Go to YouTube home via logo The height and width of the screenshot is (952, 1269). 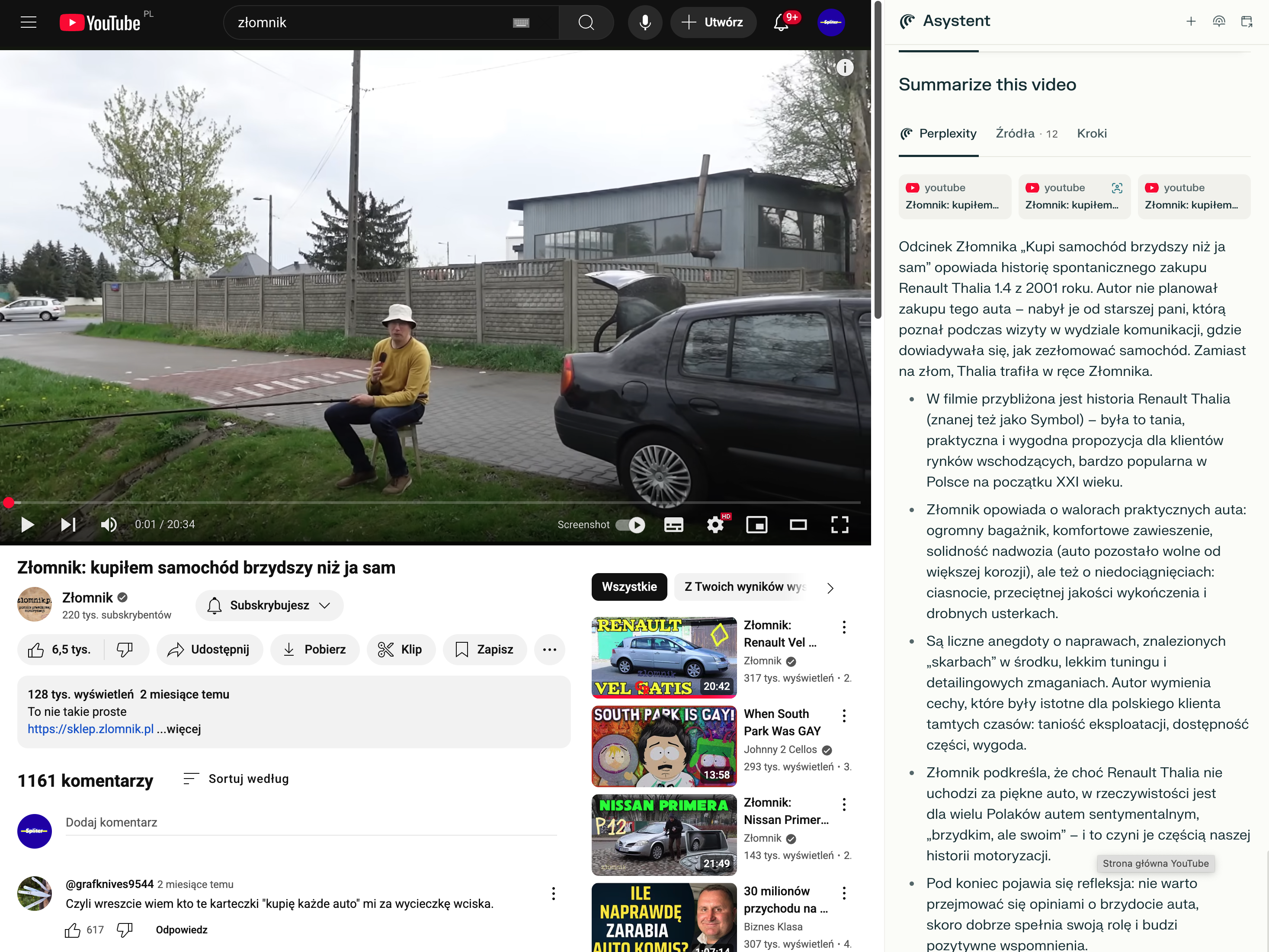[x=100, y=22]
